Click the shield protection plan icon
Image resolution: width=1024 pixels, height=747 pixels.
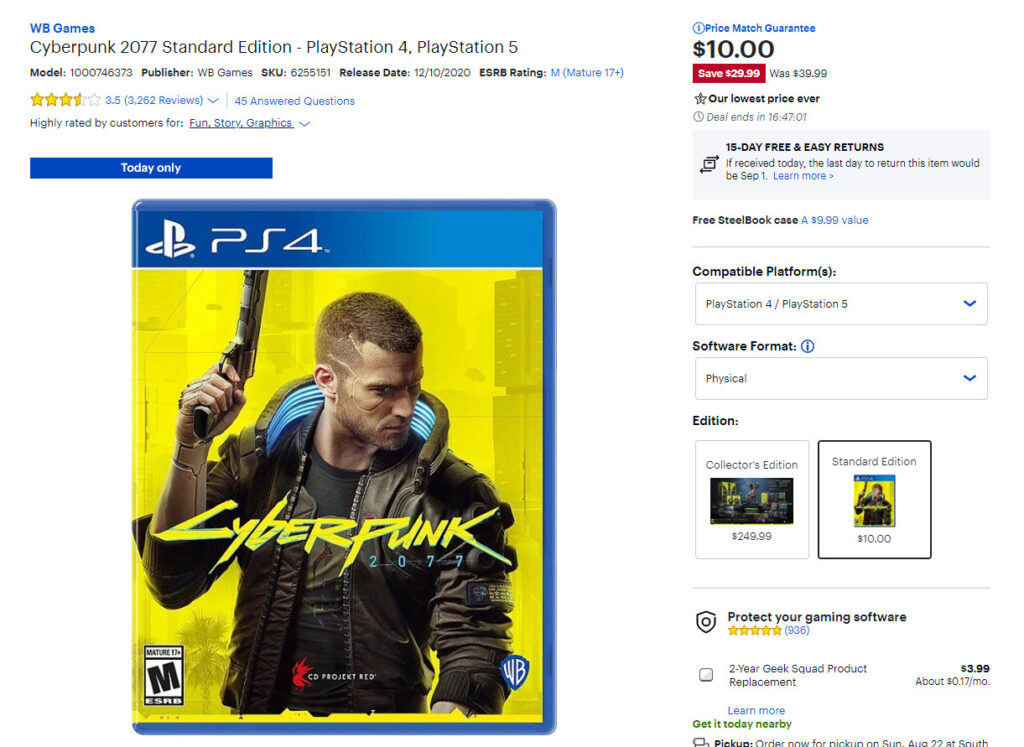click(x=706, y=622)
